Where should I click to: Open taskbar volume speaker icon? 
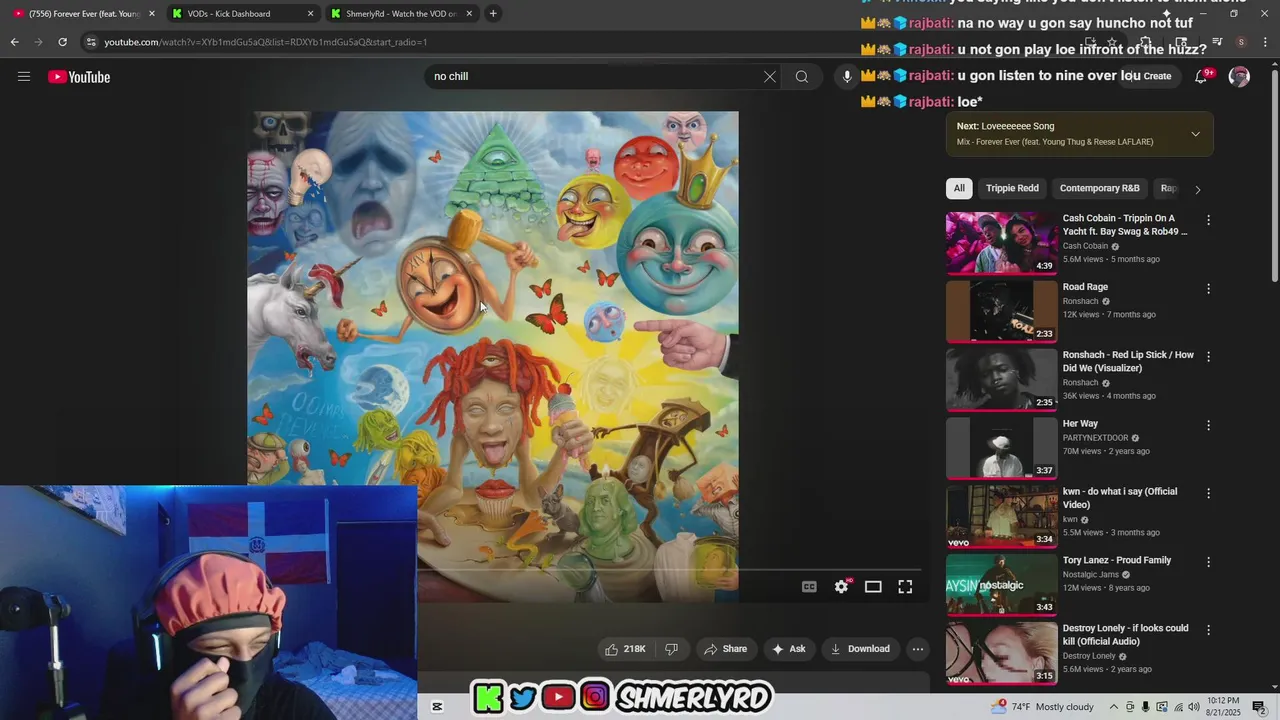[1193, 707]
